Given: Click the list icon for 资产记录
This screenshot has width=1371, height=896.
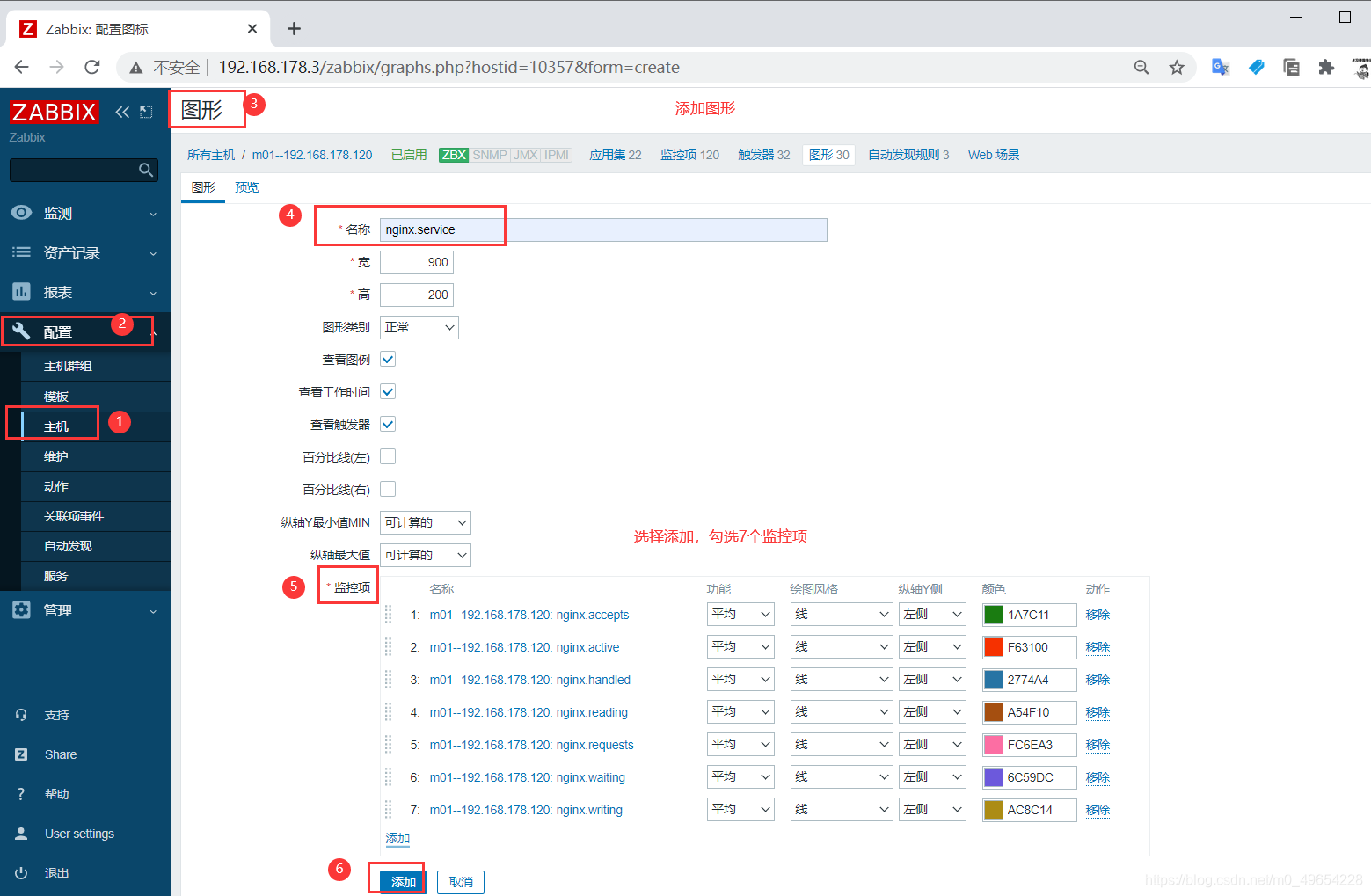Looking at the screenshot, I should tap(21, 252).
